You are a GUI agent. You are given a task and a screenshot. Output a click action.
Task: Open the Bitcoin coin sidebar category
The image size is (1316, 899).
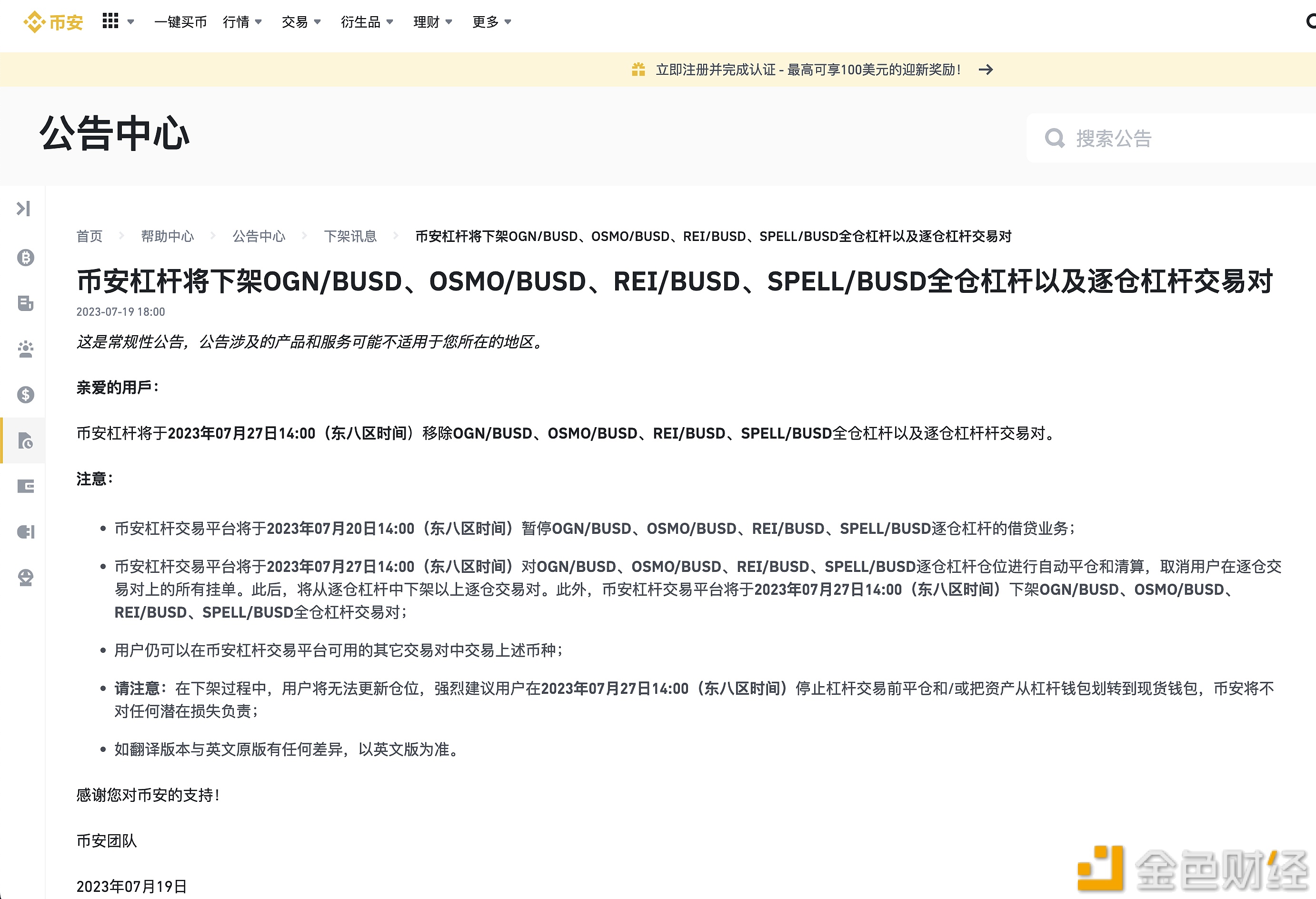click(x=26, y=258)
